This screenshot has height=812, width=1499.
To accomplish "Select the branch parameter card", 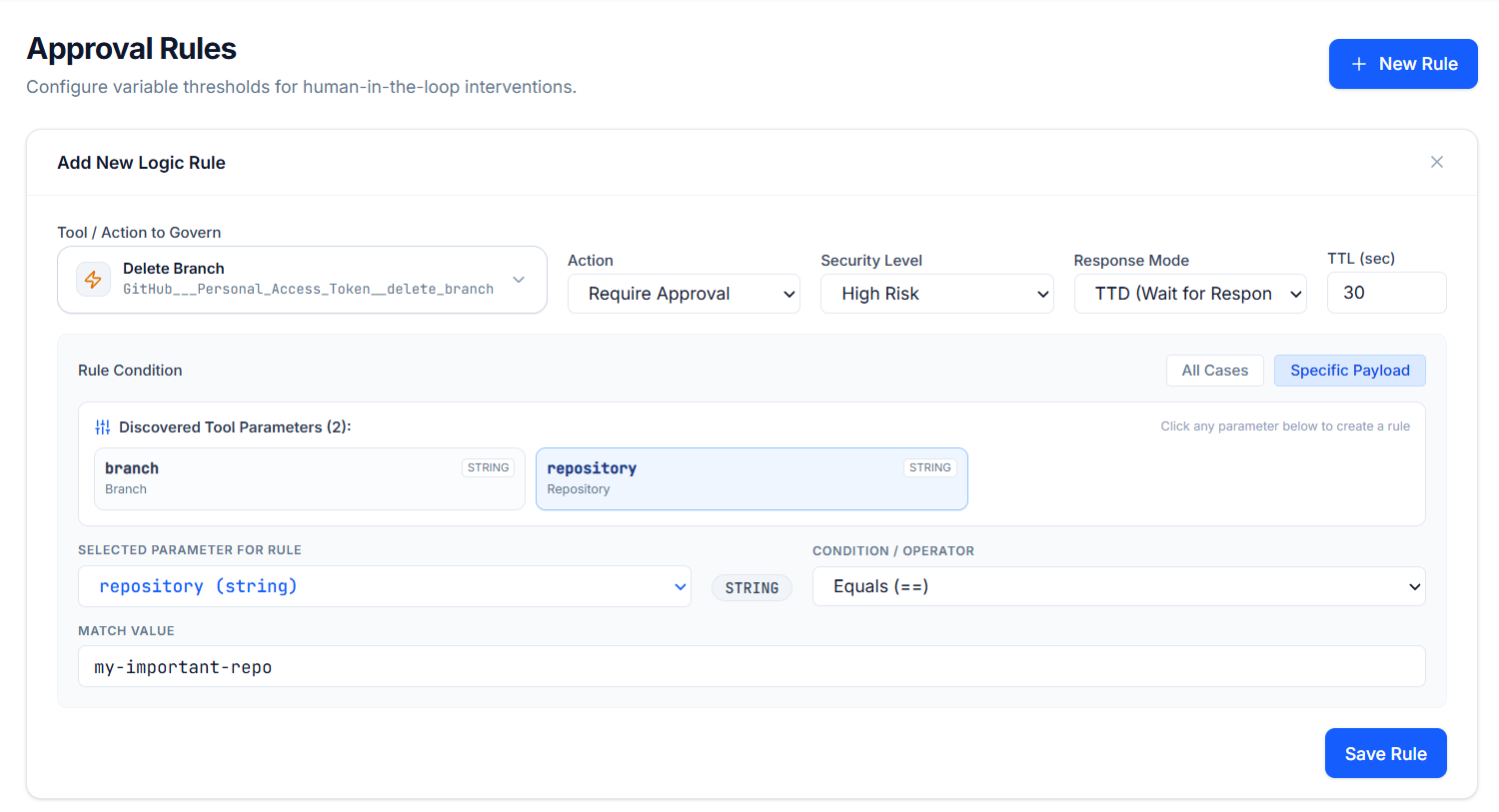I will click(310, 478).
